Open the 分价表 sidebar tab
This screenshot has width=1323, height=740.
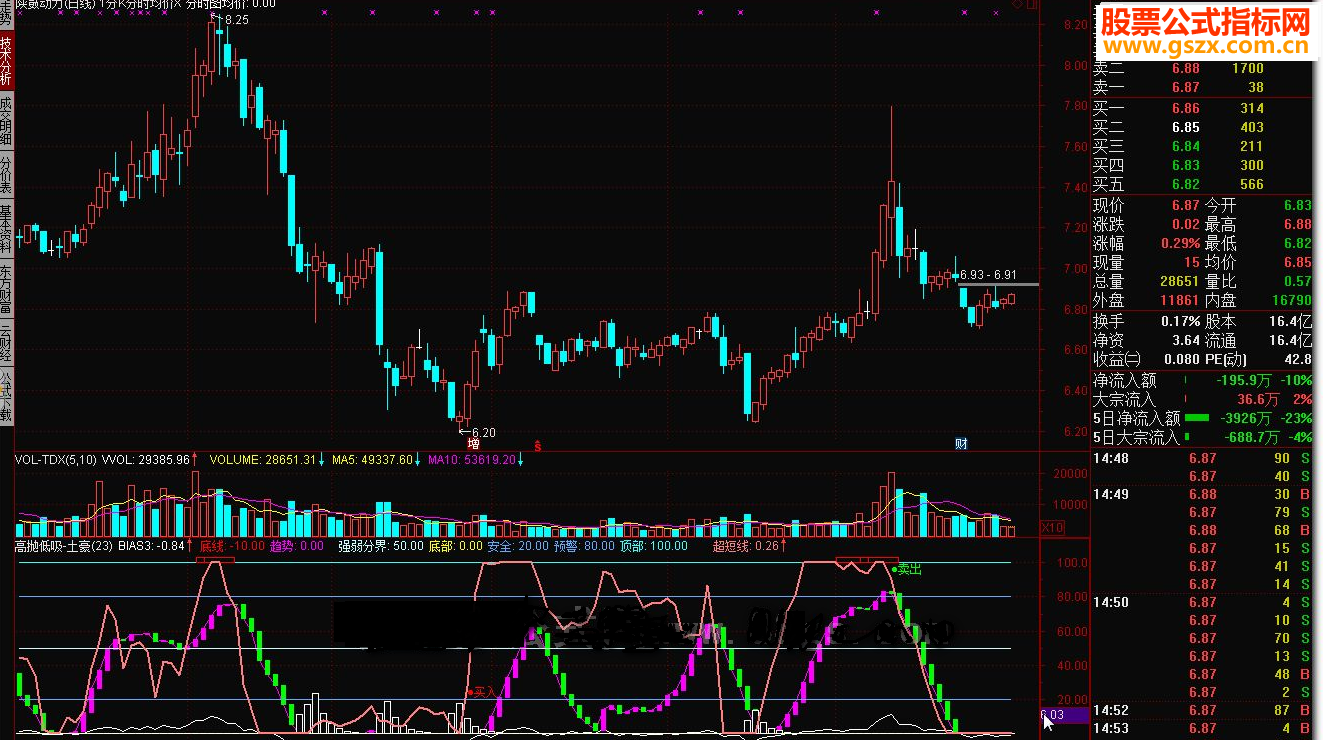6,175
